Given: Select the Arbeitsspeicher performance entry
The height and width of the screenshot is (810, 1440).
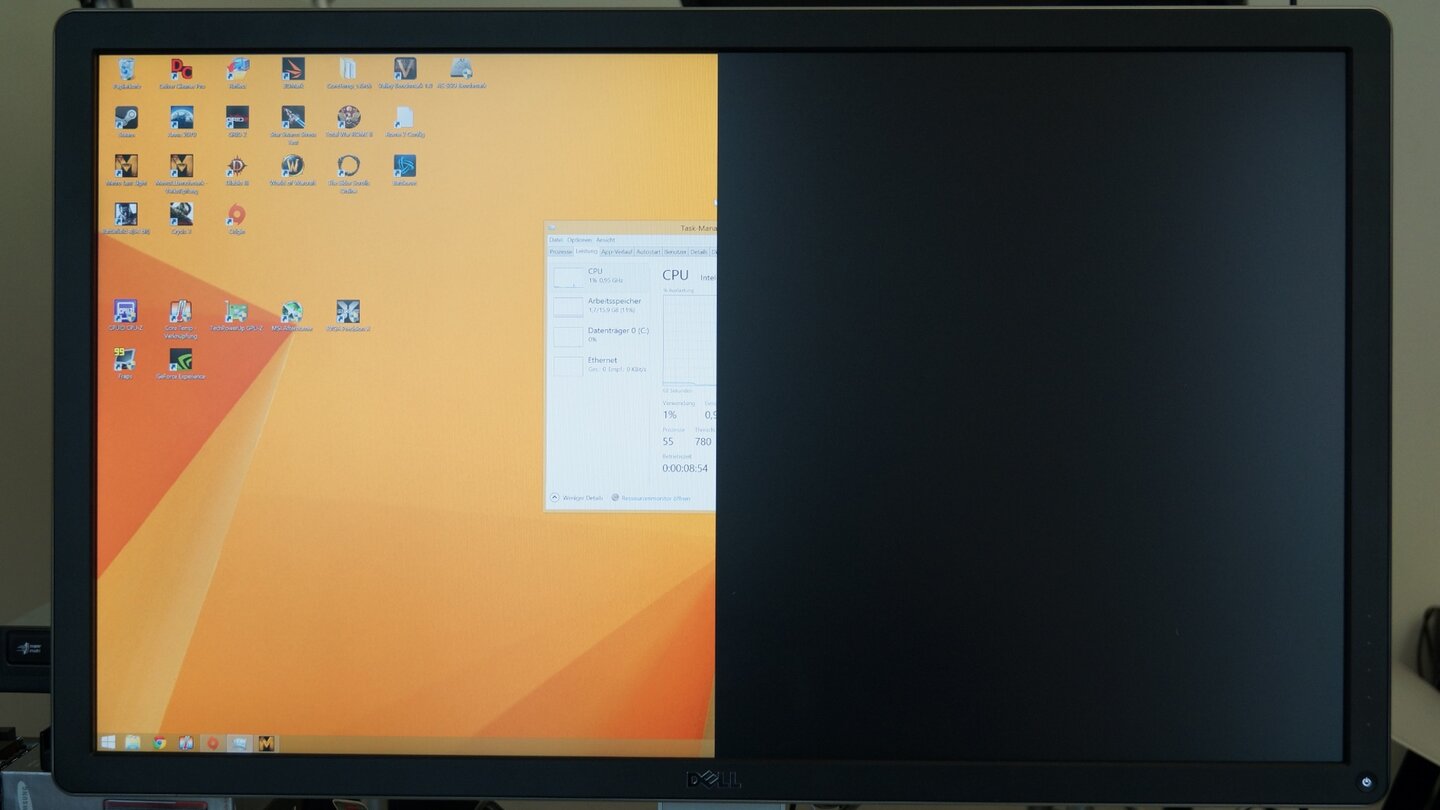Looking at the screenshot, I should click(x=601, y=305).
